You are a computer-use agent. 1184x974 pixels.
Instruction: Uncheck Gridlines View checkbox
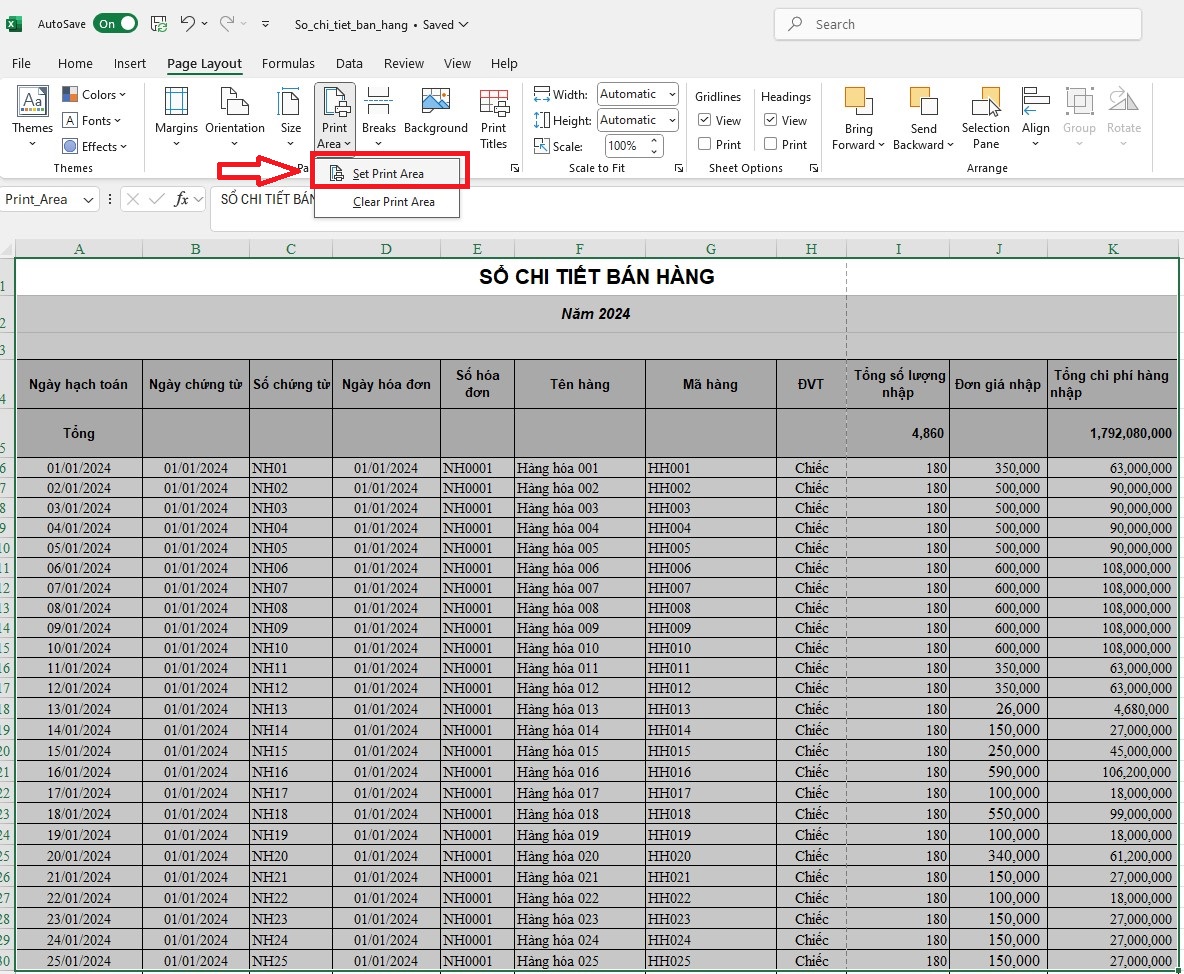705,120
